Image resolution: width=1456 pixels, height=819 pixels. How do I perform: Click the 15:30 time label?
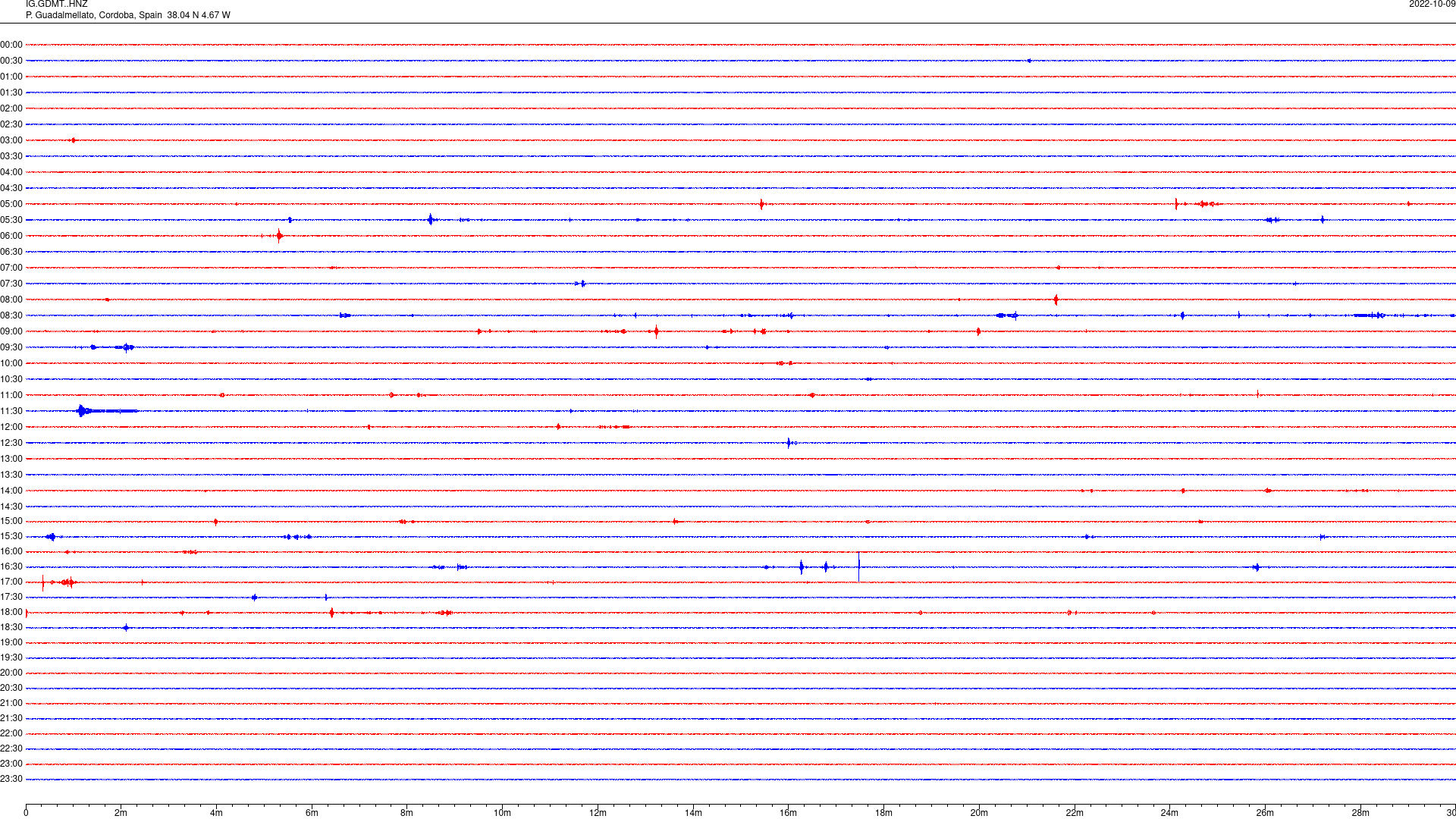coord(11,536)
